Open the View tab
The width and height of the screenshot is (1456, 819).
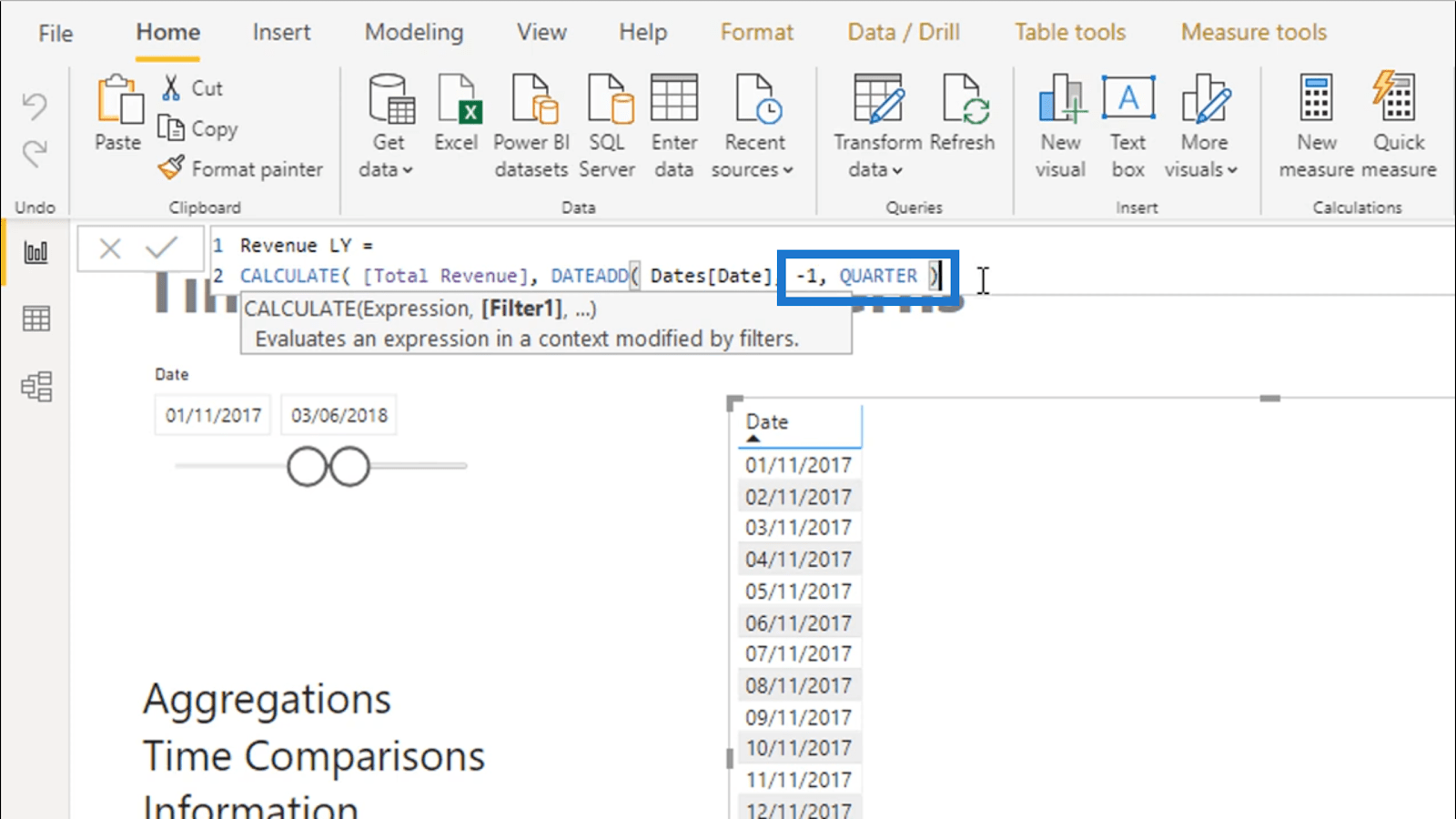(541, 33)
